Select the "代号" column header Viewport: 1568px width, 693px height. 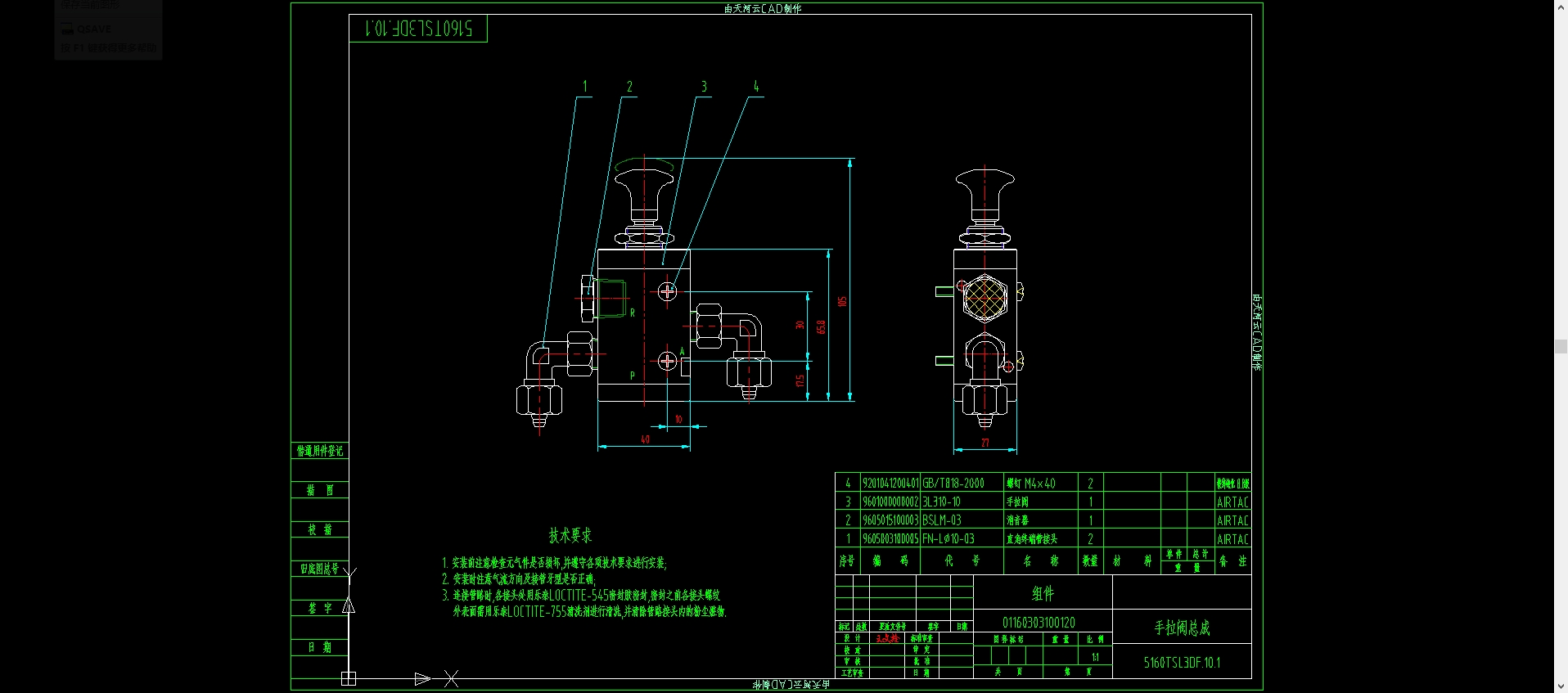point(962,560)
